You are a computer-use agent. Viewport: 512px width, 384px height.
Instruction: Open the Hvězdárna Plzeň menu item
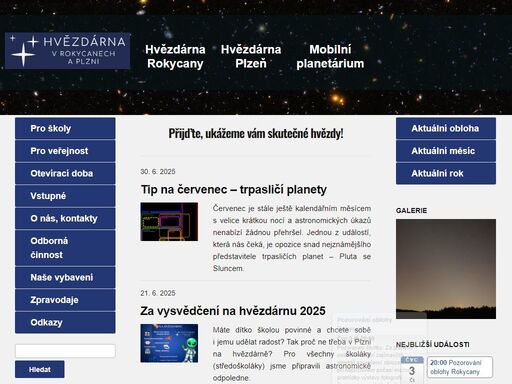251,56
